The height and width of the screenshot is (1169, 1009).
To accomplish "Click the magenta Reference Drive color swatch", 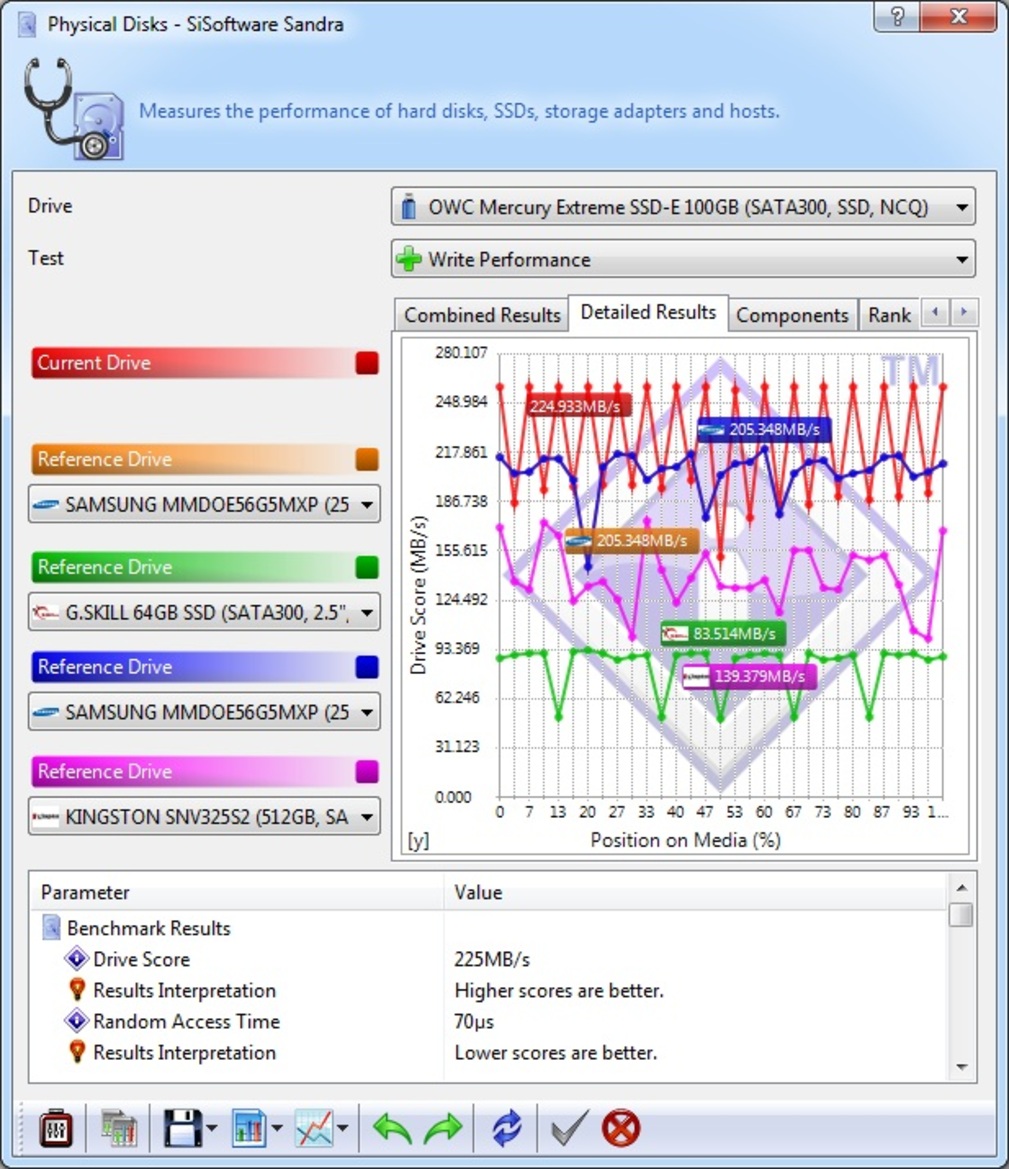I will point(366,772).
